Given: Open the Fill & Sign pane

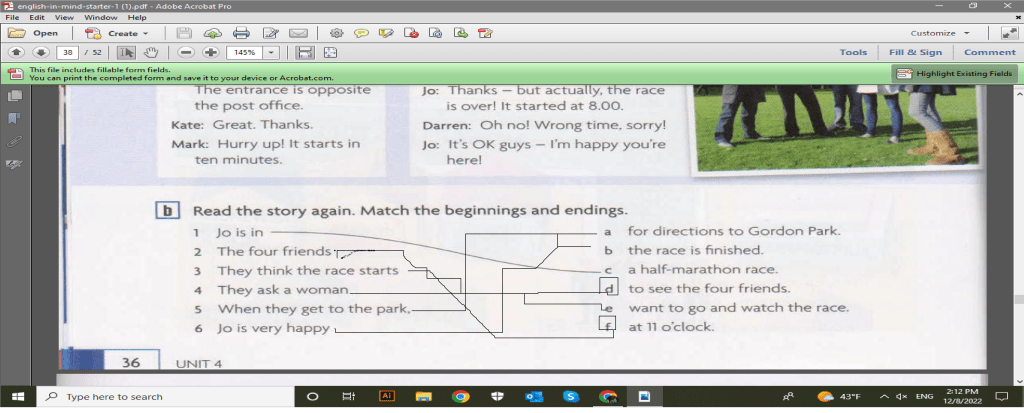Looking at the screenshot, I should point(915,52).
